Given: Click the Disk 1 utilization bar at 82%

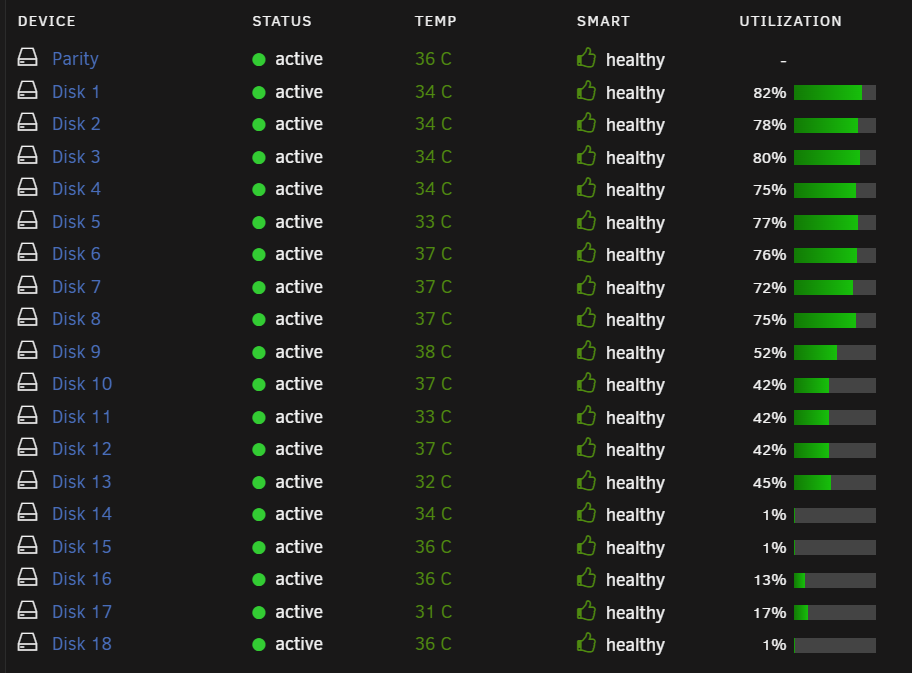Looking at the screenshot, I should tap(835, 92).
